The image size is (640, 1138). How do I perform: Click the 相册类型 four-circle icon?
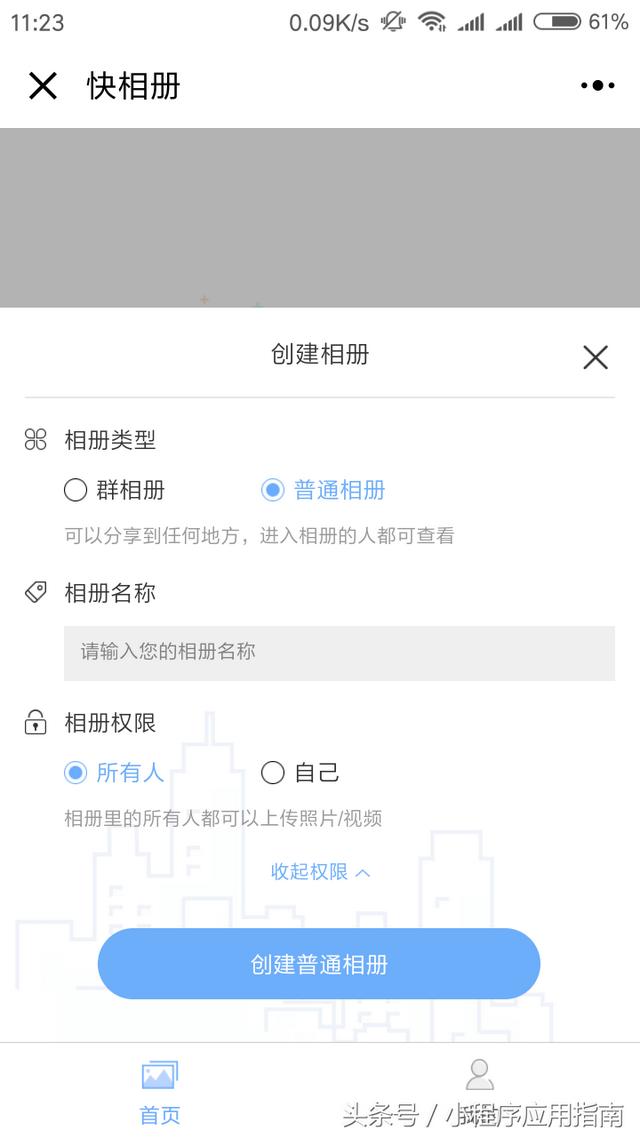(x=36, y=440)
